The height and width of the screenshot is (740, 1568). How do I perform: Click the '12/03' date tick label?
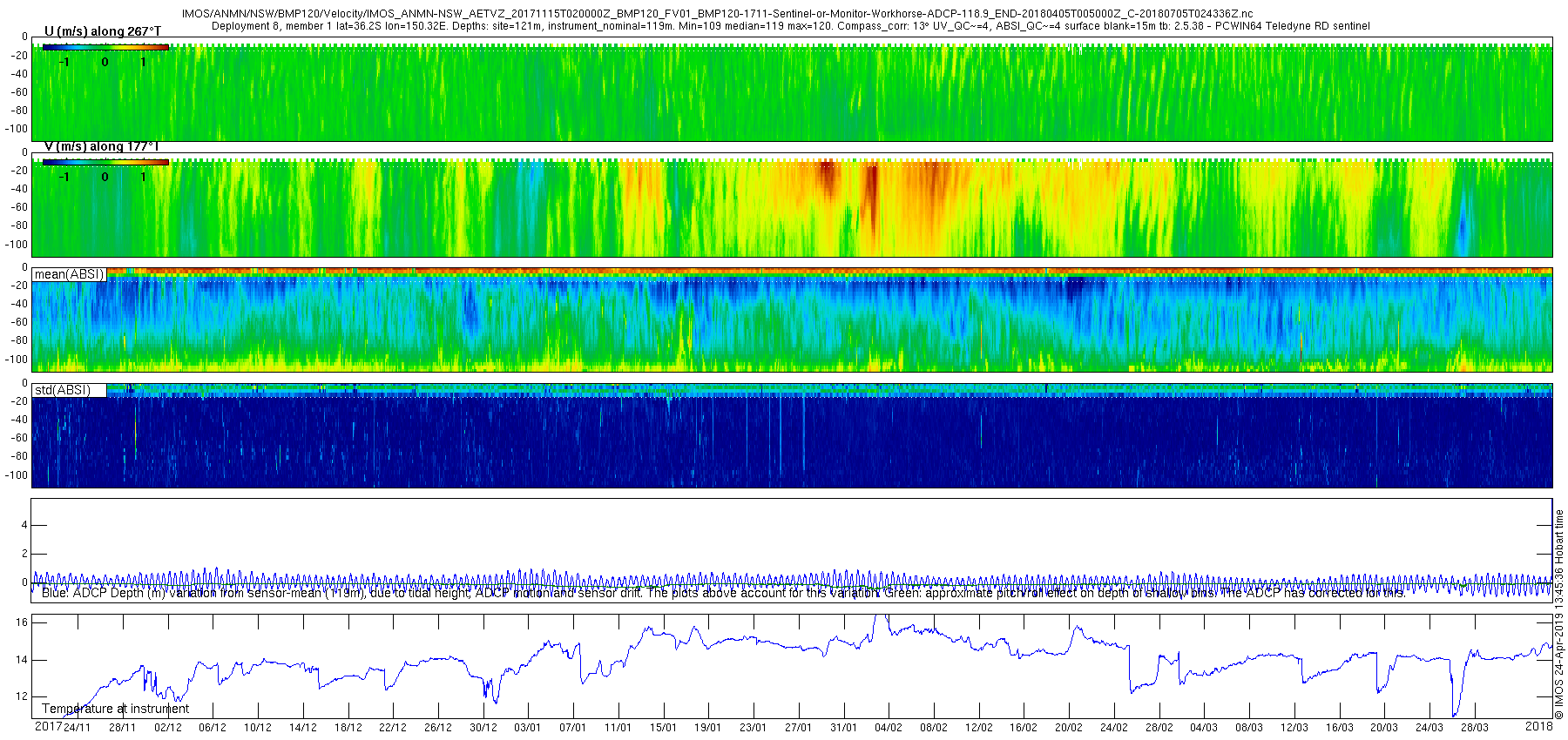click(x=1294, y=728)
